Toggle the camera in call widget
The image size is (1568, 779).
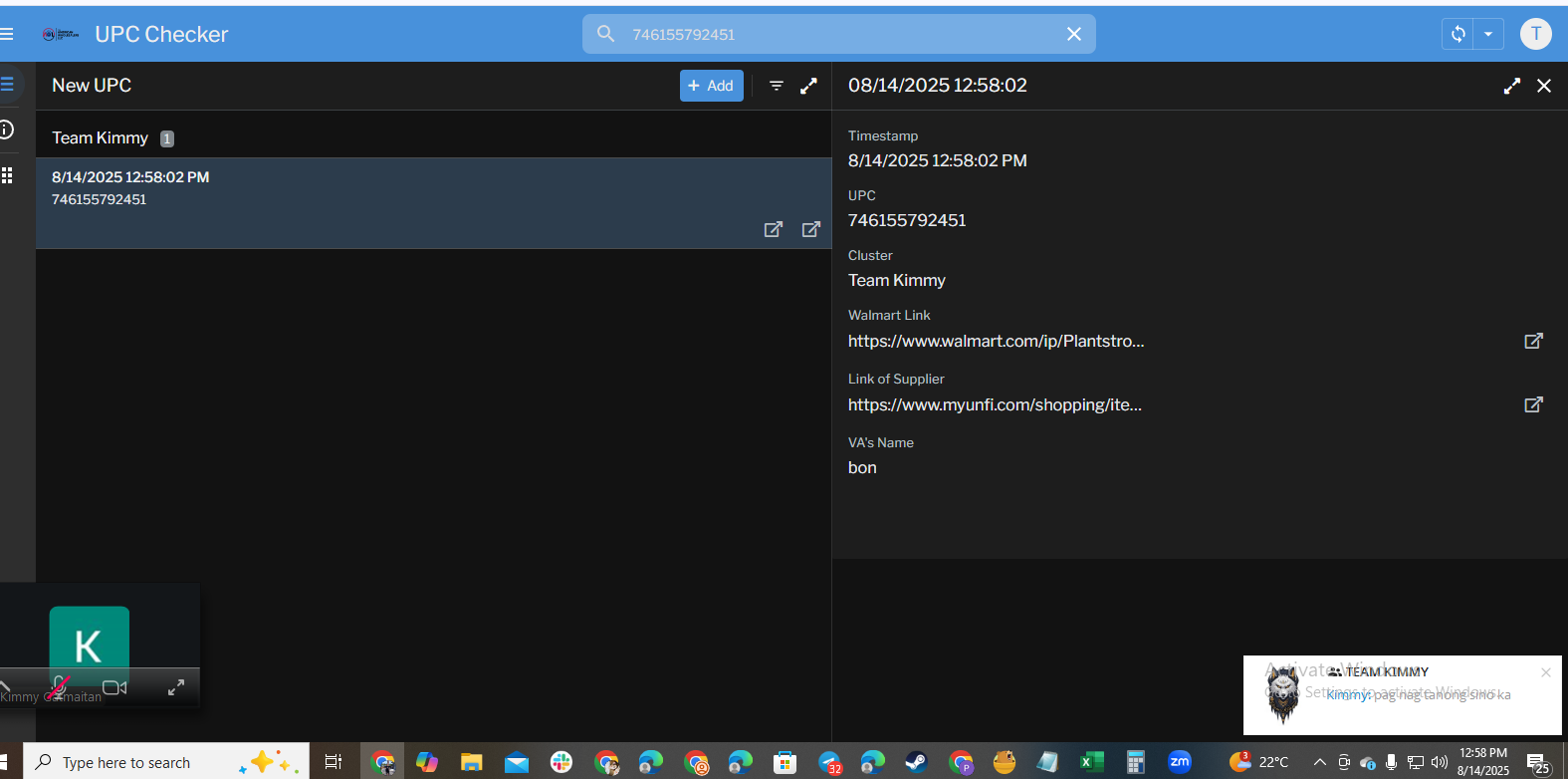coord(114,687)
